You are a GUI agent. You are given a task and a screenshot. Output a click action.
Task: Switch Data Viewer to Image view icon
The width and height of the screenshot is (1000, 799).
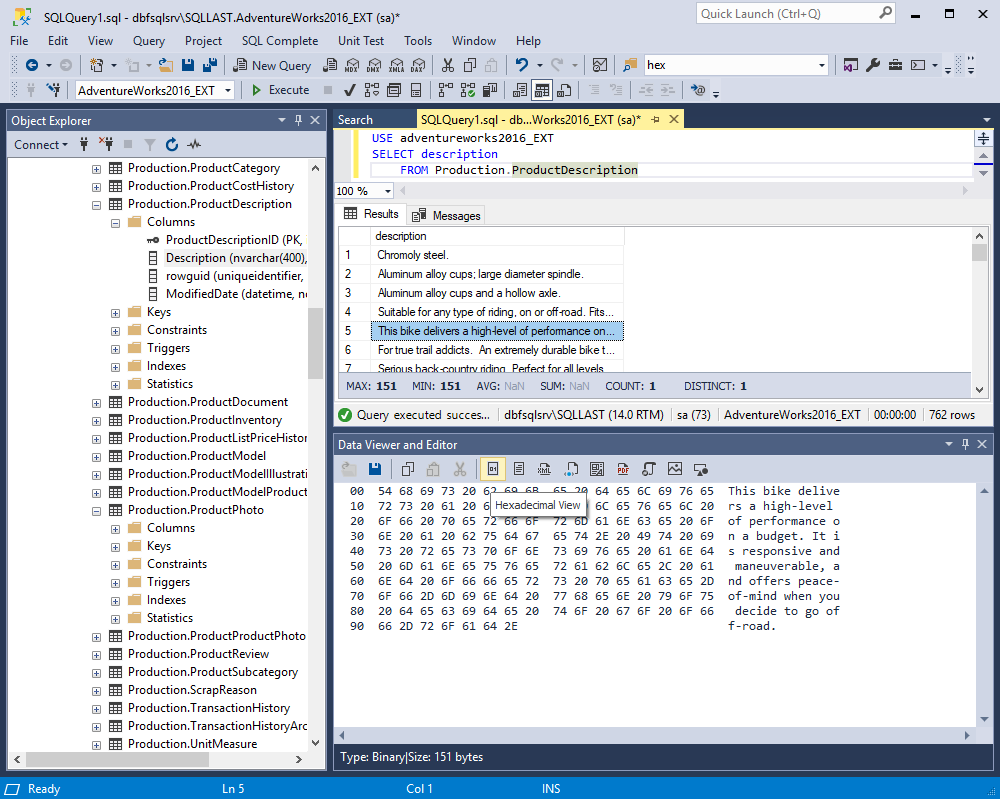pos(675,469)
